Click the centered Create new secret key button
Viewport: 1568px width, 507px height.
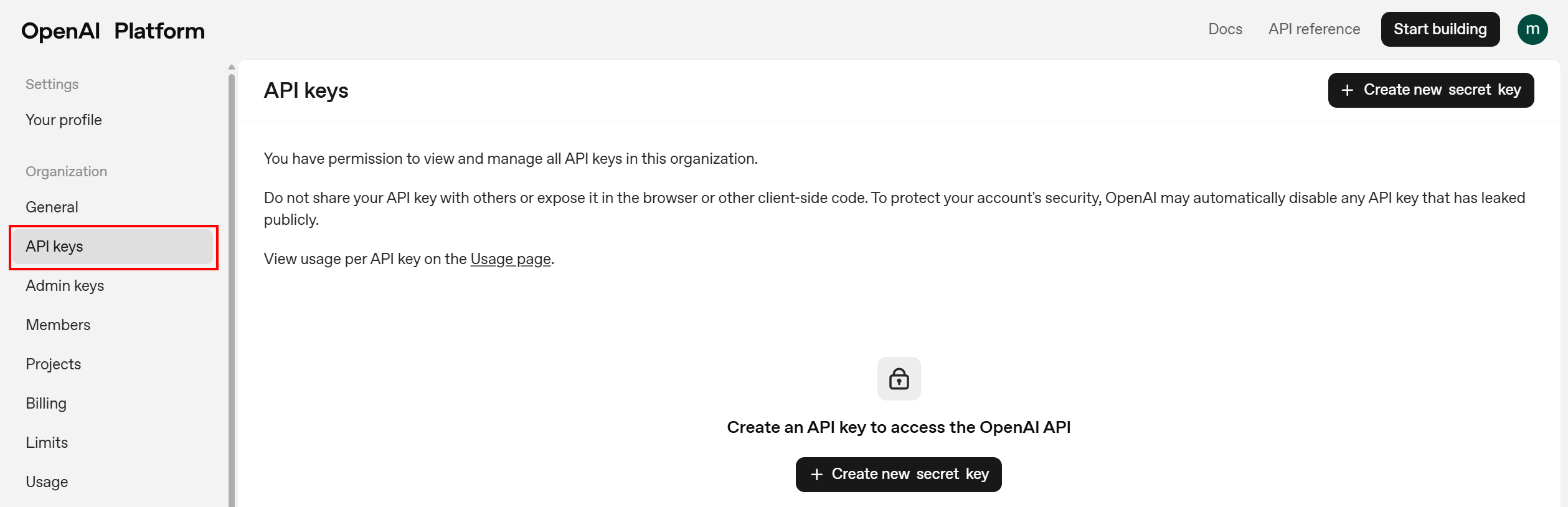[898, 474]
